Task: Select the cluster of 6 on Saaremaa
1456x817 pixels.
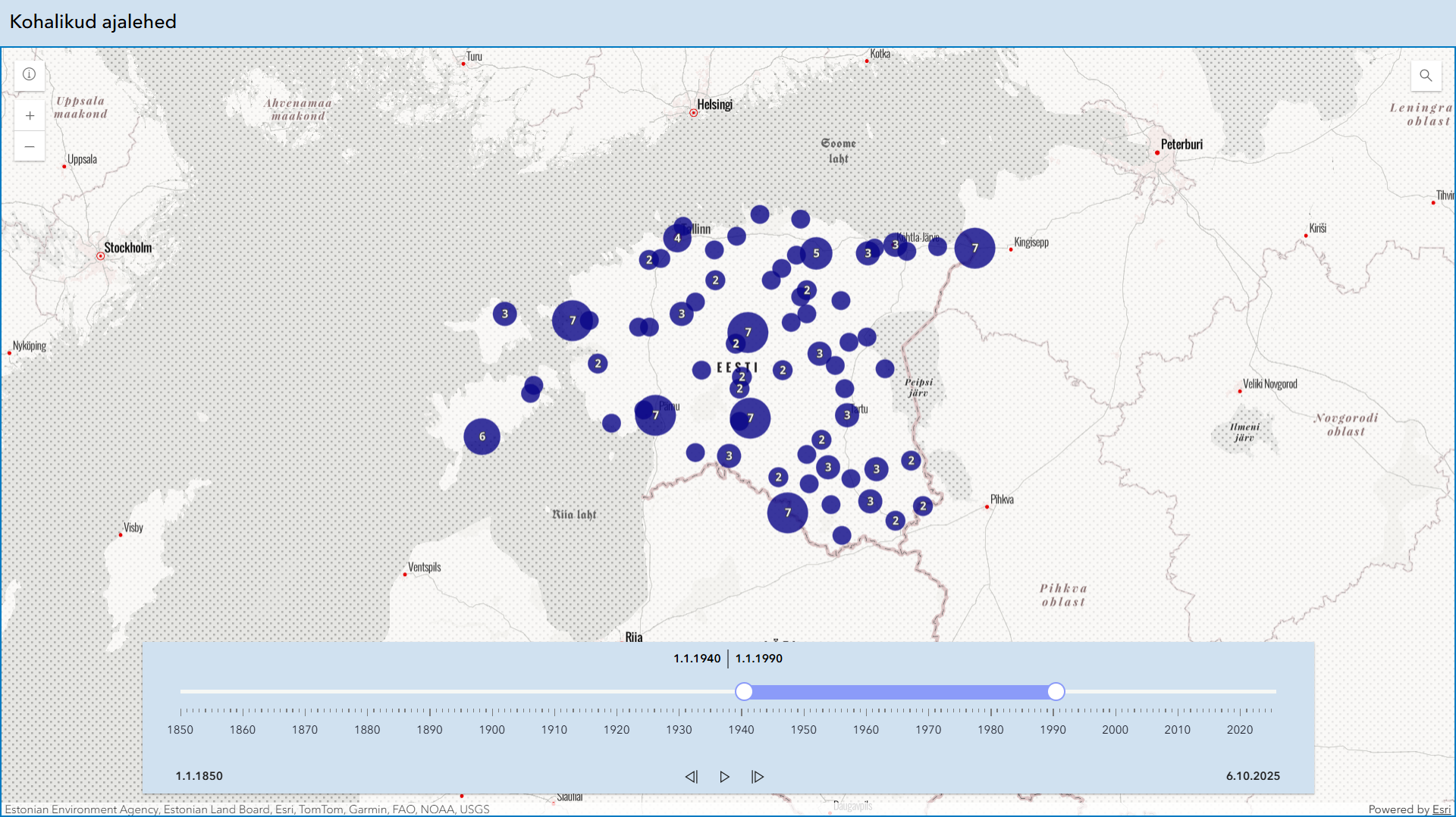Action: click(482, 437)
